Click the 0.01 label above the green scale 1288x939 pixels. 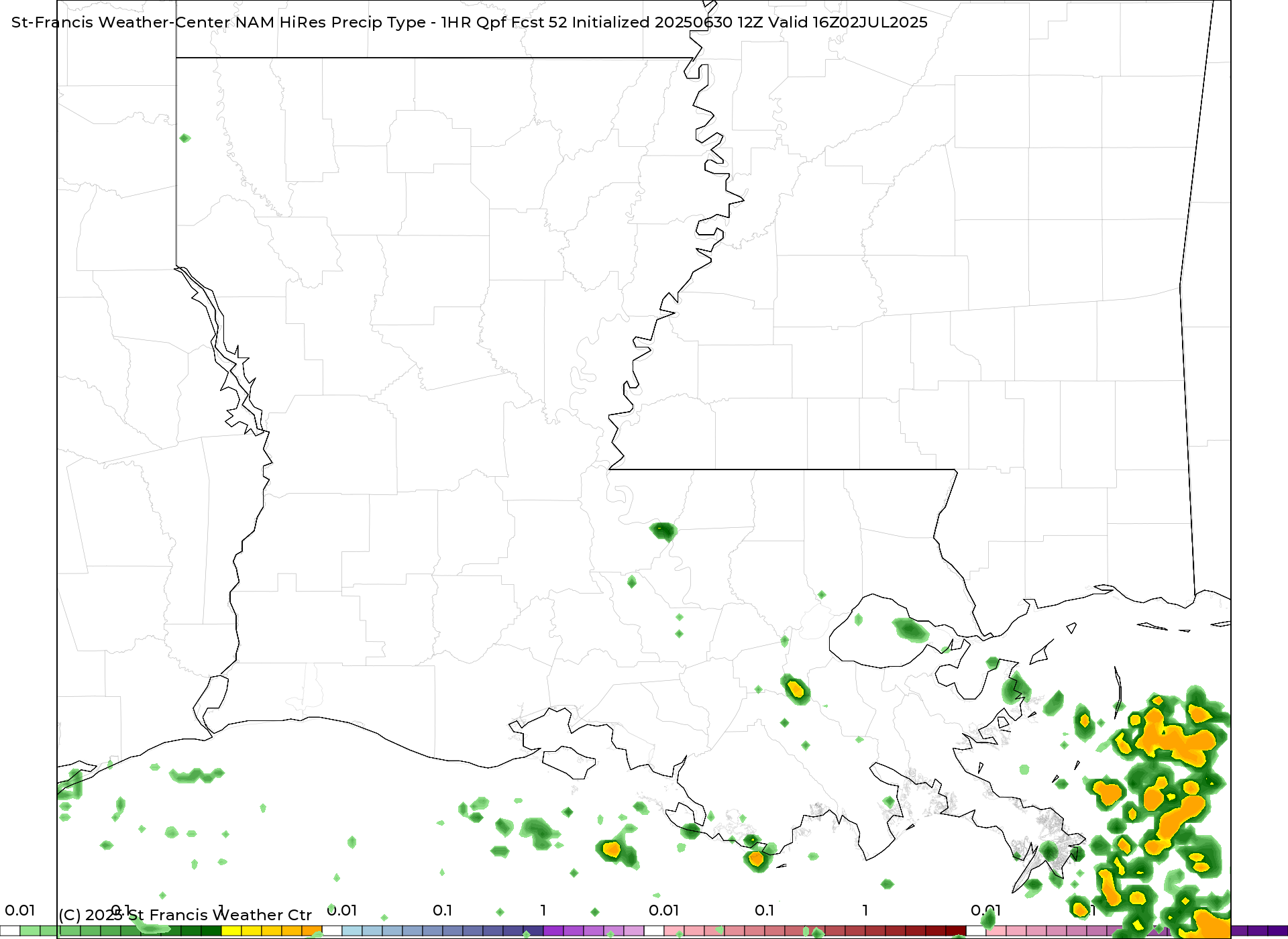pos(19,910)
